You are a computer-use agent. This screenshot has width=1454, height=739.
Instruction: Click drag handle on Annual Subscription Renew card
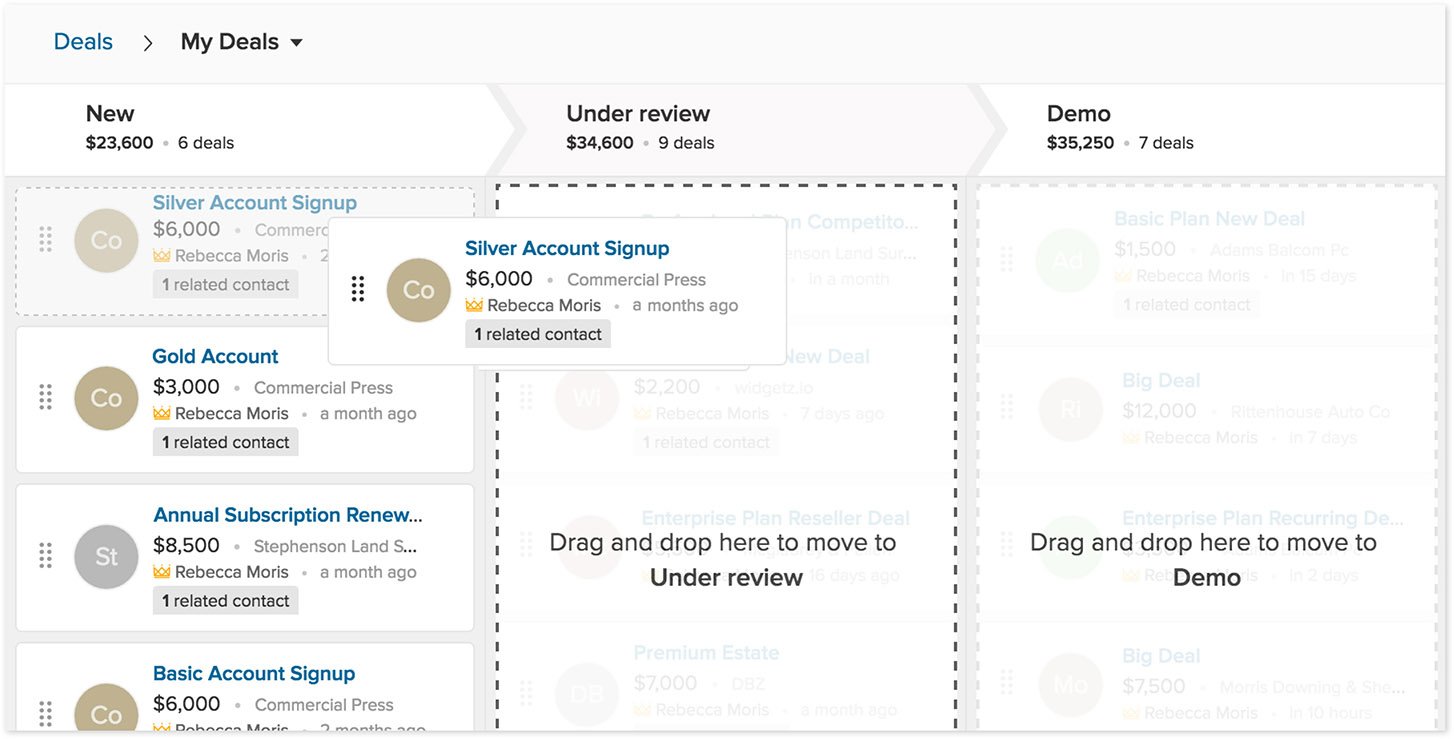pos(45,556)
